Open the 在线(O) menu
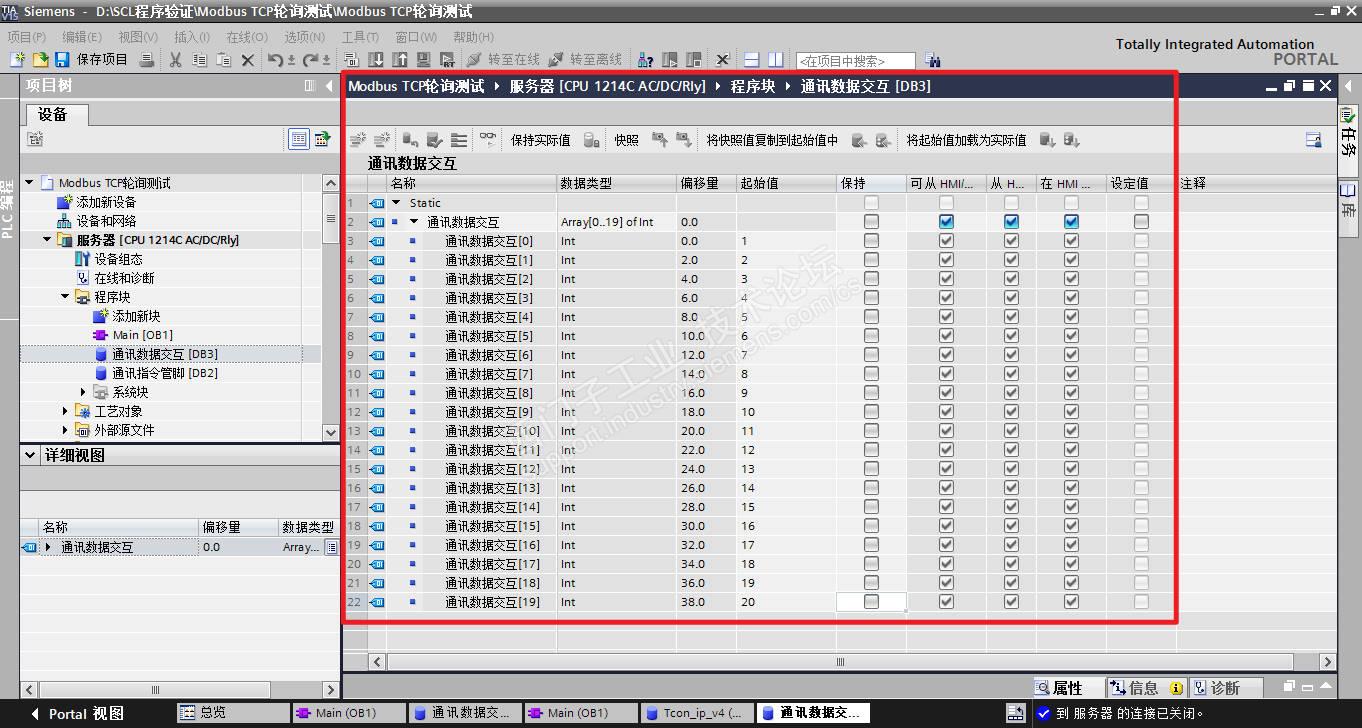Screen dimensions: 1362x728 pyautogui.click(x=247, y=37)
